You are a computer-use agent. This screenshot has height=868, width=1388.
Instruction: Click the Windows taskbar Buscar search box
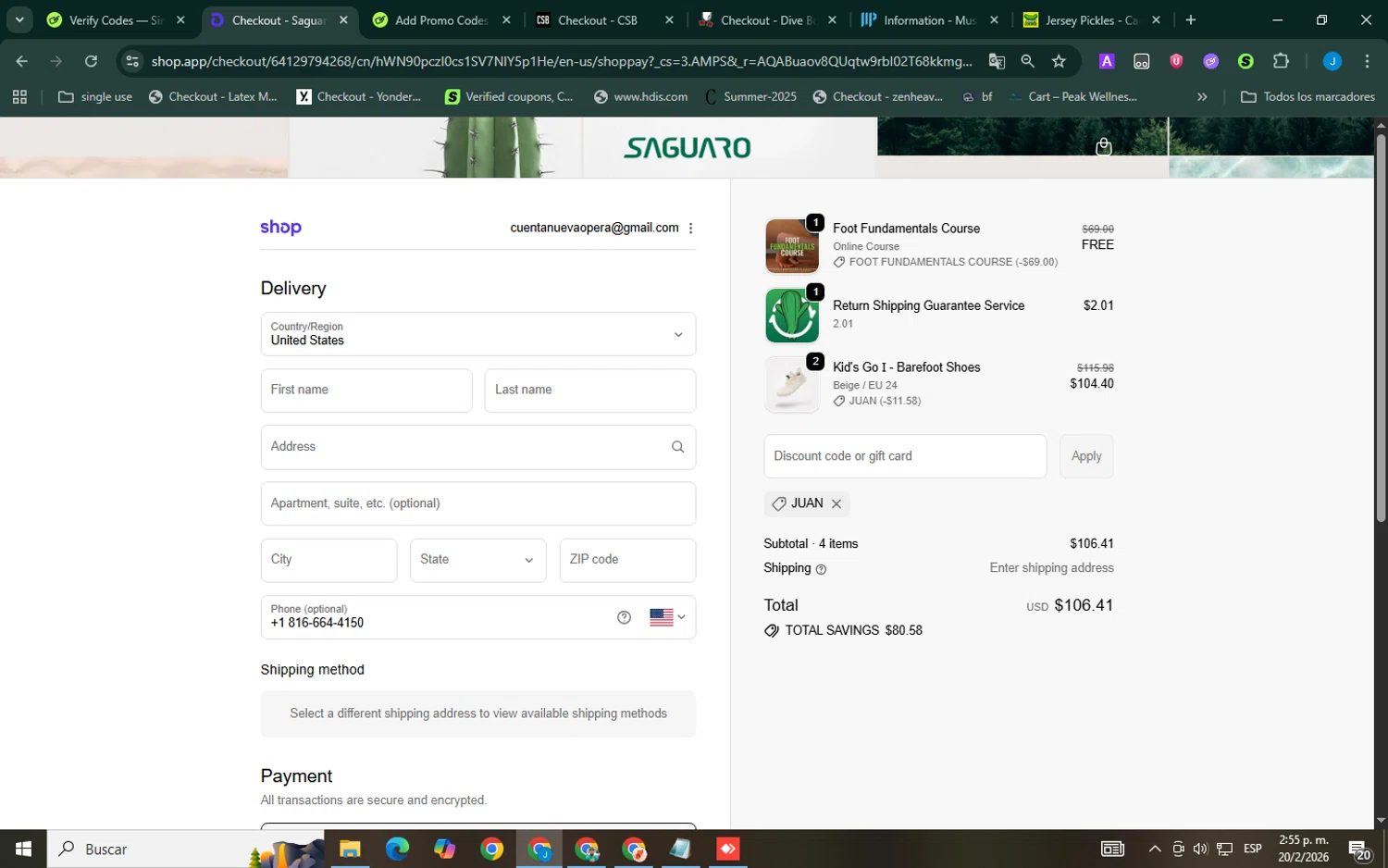point(185,849)
